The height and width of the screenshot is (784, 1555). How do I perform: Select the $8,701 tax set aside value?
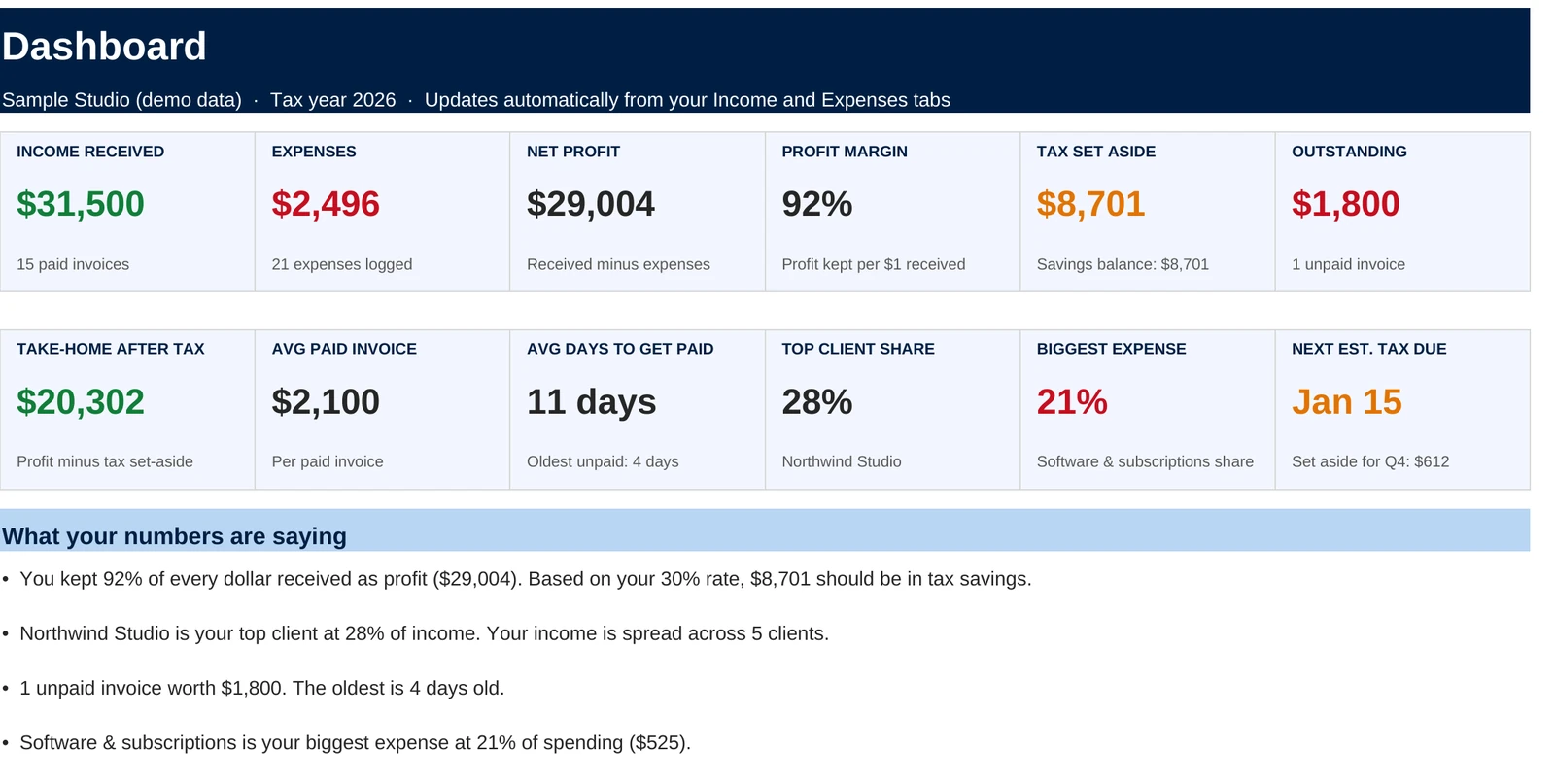[x=1091, y=204]
